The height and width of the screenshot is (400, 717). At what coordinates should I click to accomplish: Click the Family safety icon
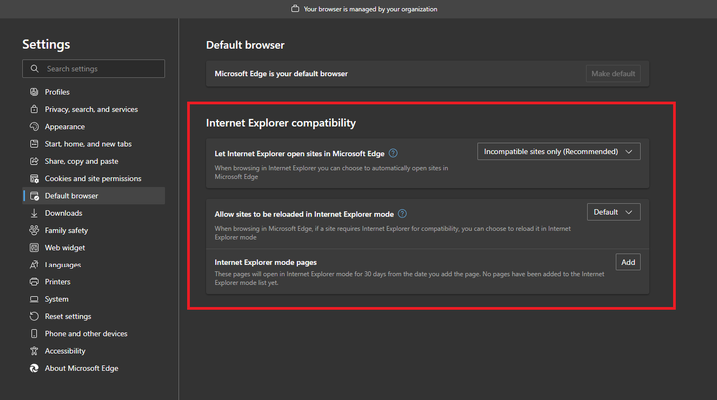(x=34, y=230)
